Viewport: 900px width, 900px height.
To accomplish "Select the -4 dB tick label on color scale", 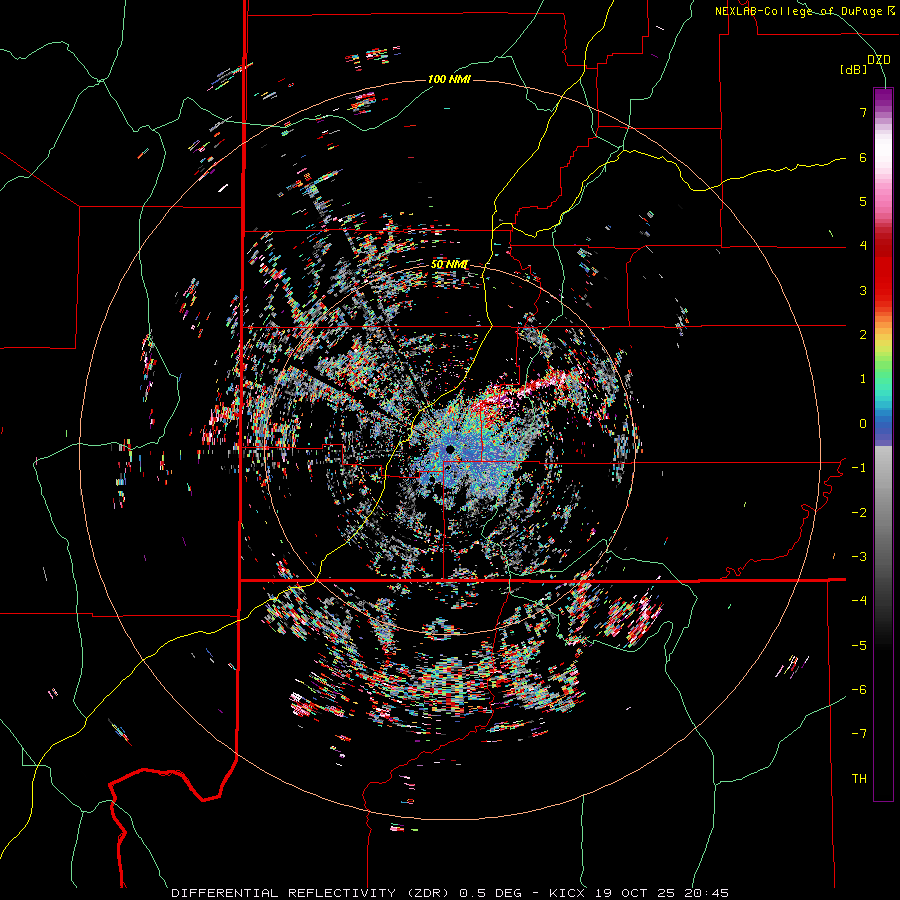I will [859, 601].
